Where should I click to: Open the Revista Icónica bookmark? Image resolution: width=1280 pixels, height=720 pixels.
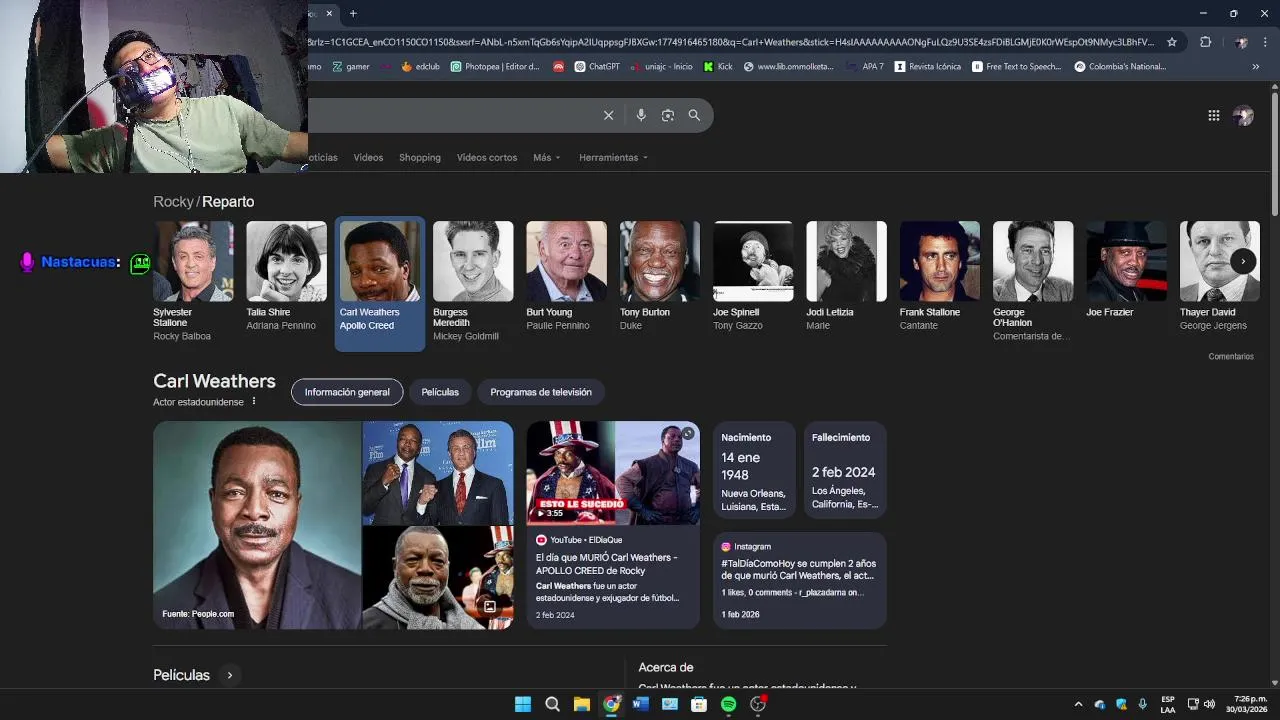coord(928,66)
